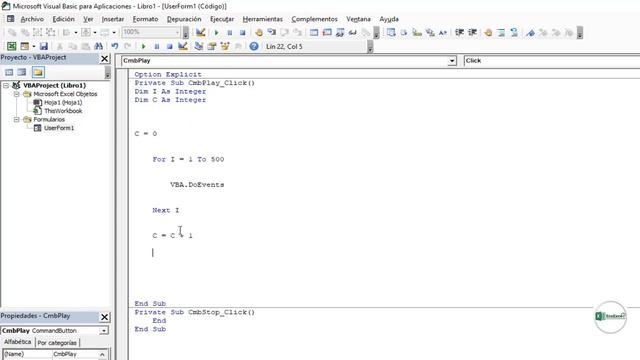
Task: Click the Find binoculars icon
Action: click(x=98, y=47)
